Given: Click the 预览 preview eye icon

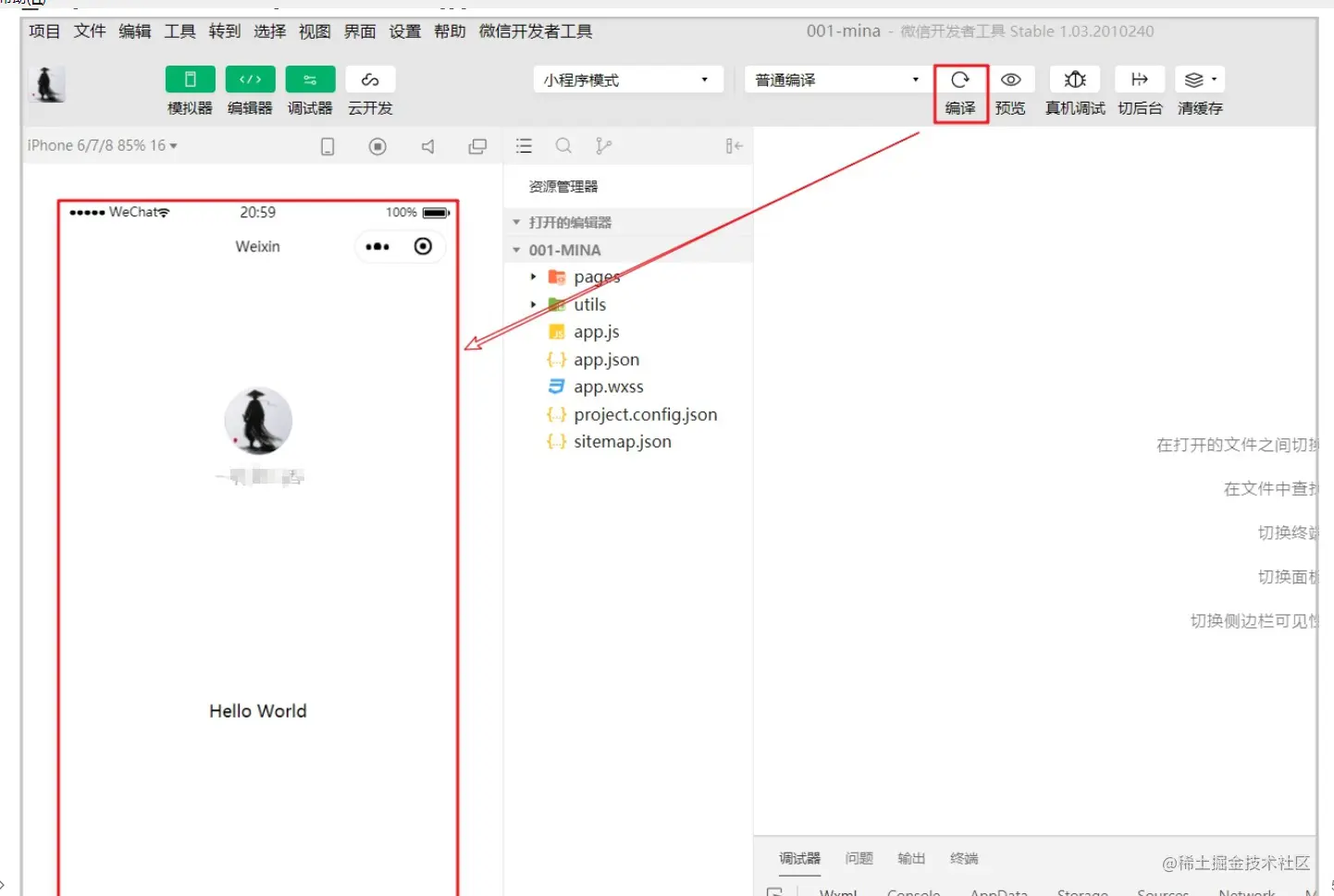Looking at the screenshot, I should coord(1010,80).
